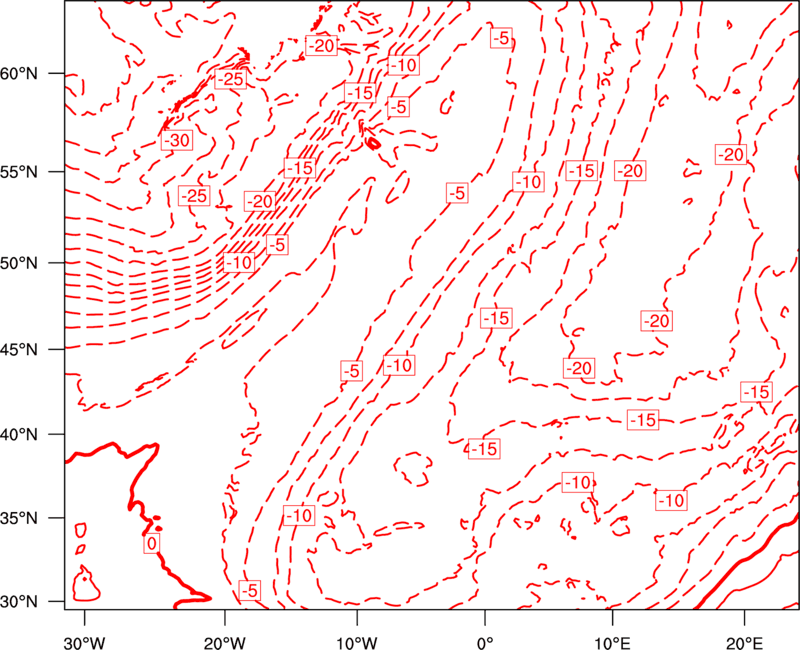The width and height of the screenshot is (800, 650).
Task: Click the 10°W longitude axis label
Action: [357, 642]
